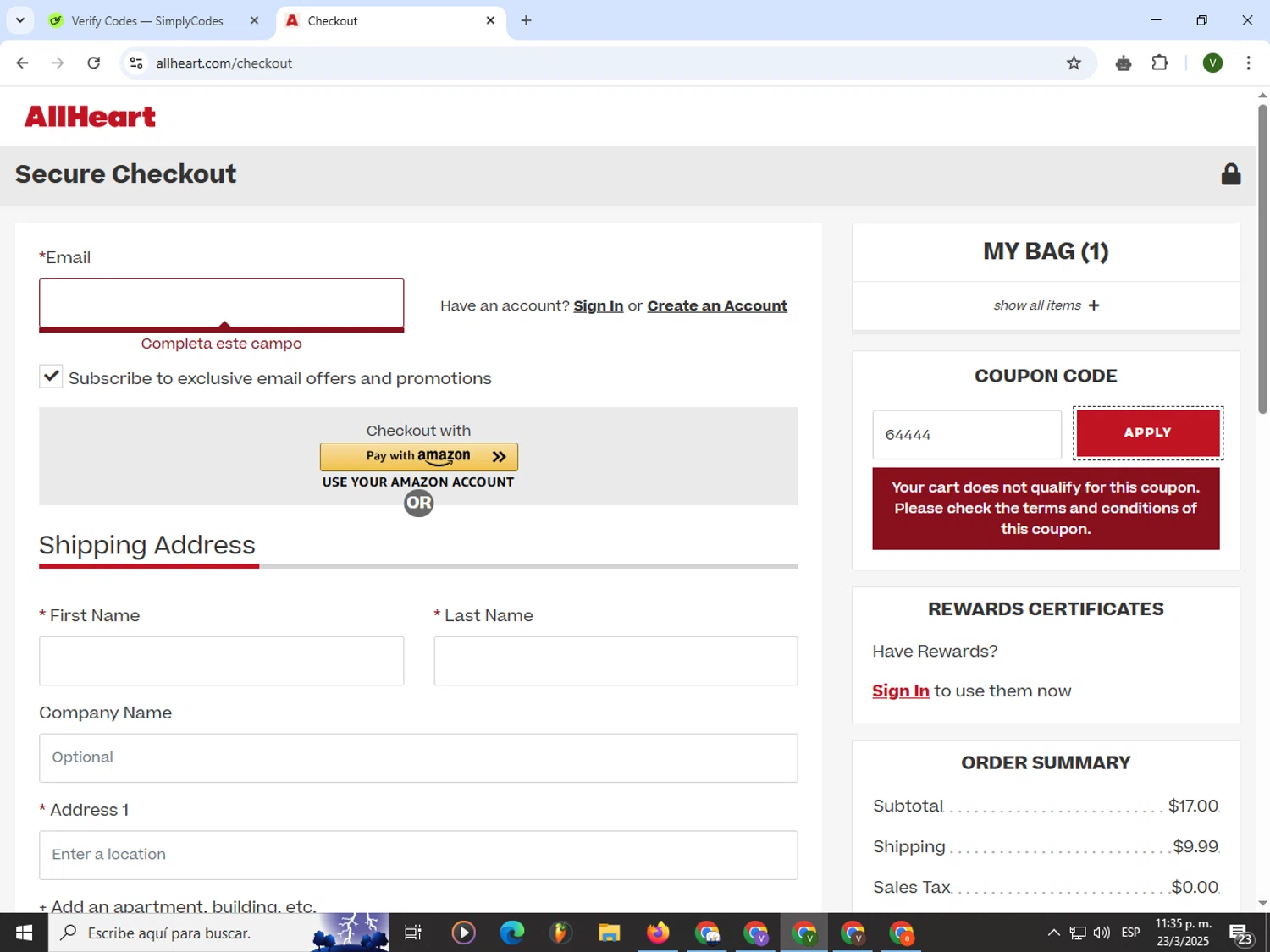
Task: Close the Verify Codes tab
Action: 254,20
